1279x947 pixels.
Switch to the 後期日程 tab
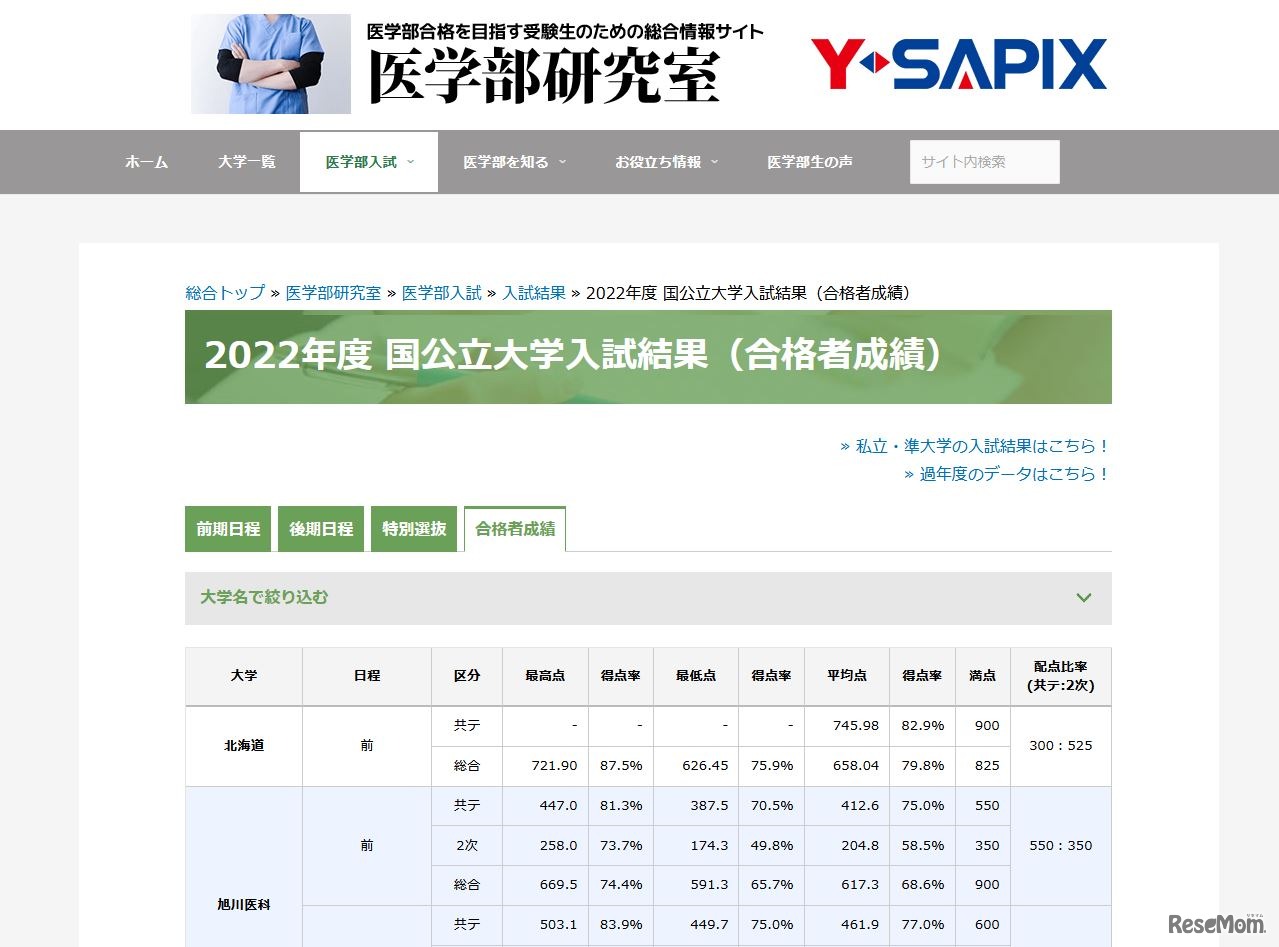click(320, 528)
